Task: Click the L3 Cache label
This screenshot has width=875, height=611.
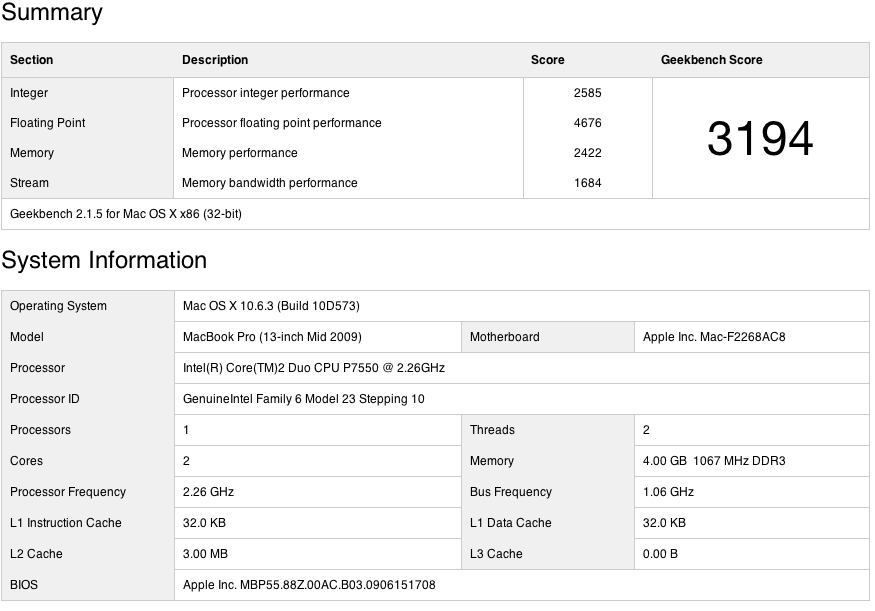Action: [x=496, y=554]
